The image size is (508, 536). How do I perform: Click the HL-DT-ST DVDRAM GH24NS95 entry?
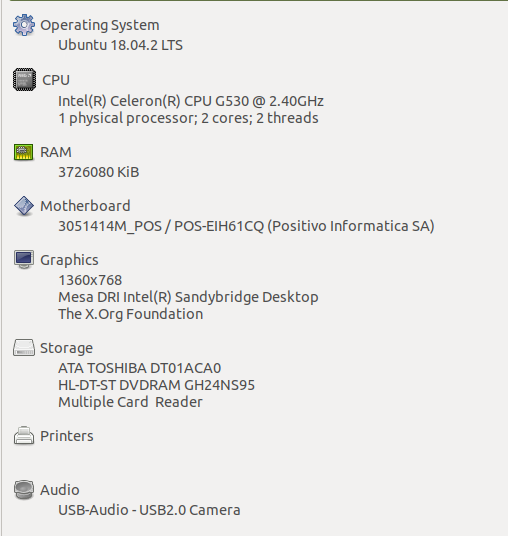pyautogui.click(x=157, y=385)
